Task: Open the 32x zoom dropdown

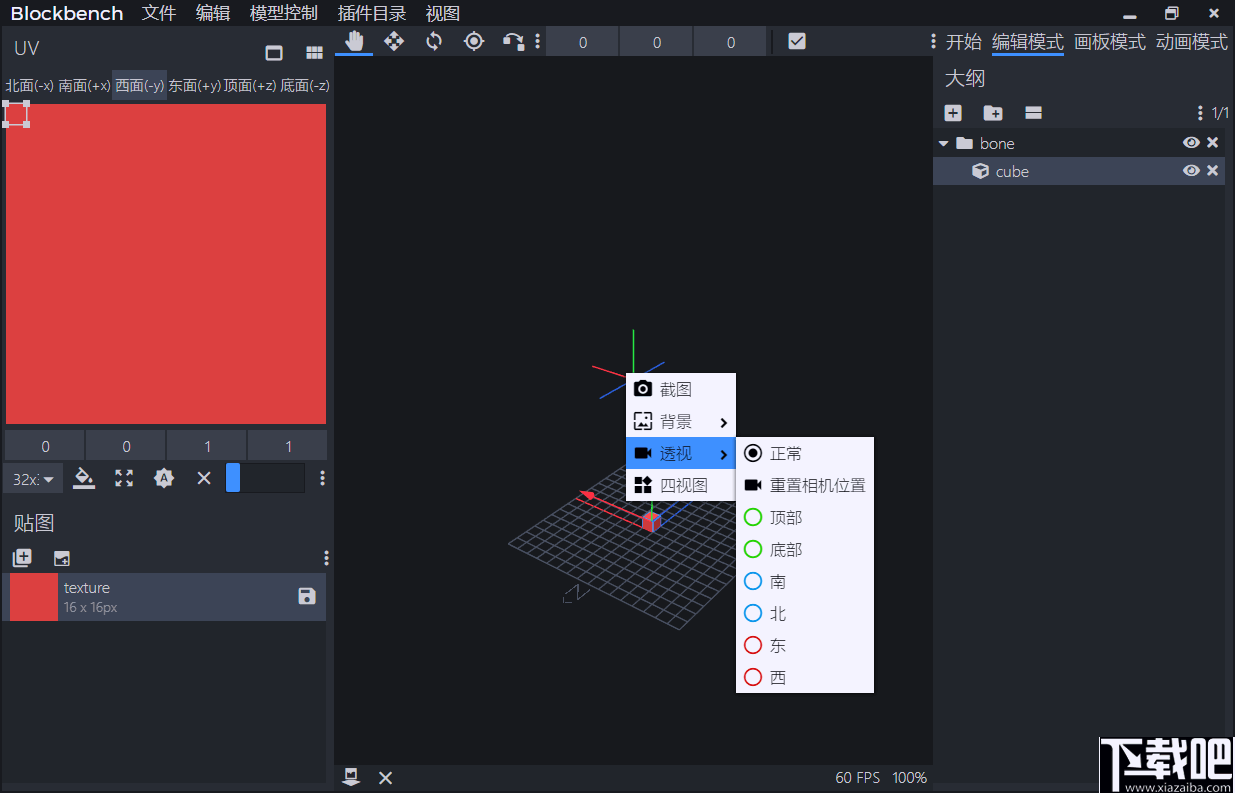Action: pos(31,478)
